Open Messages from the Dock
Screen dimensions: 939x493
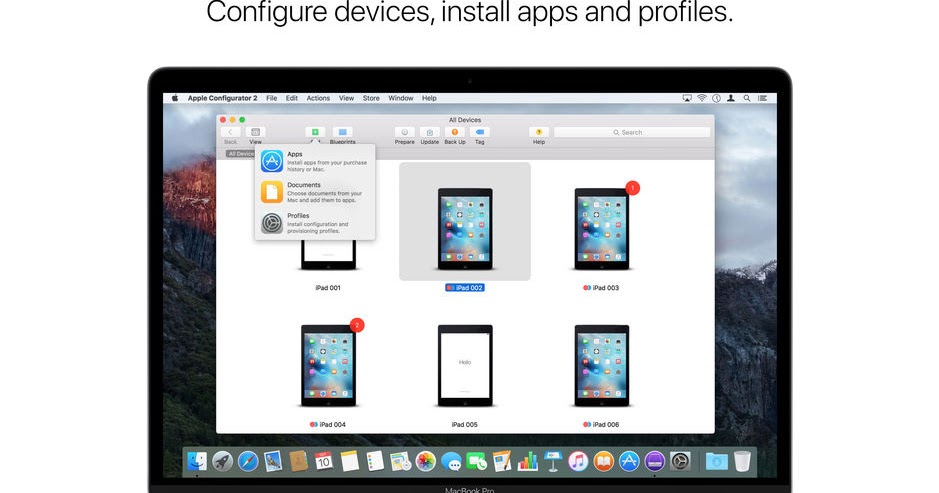coord(451,461)
